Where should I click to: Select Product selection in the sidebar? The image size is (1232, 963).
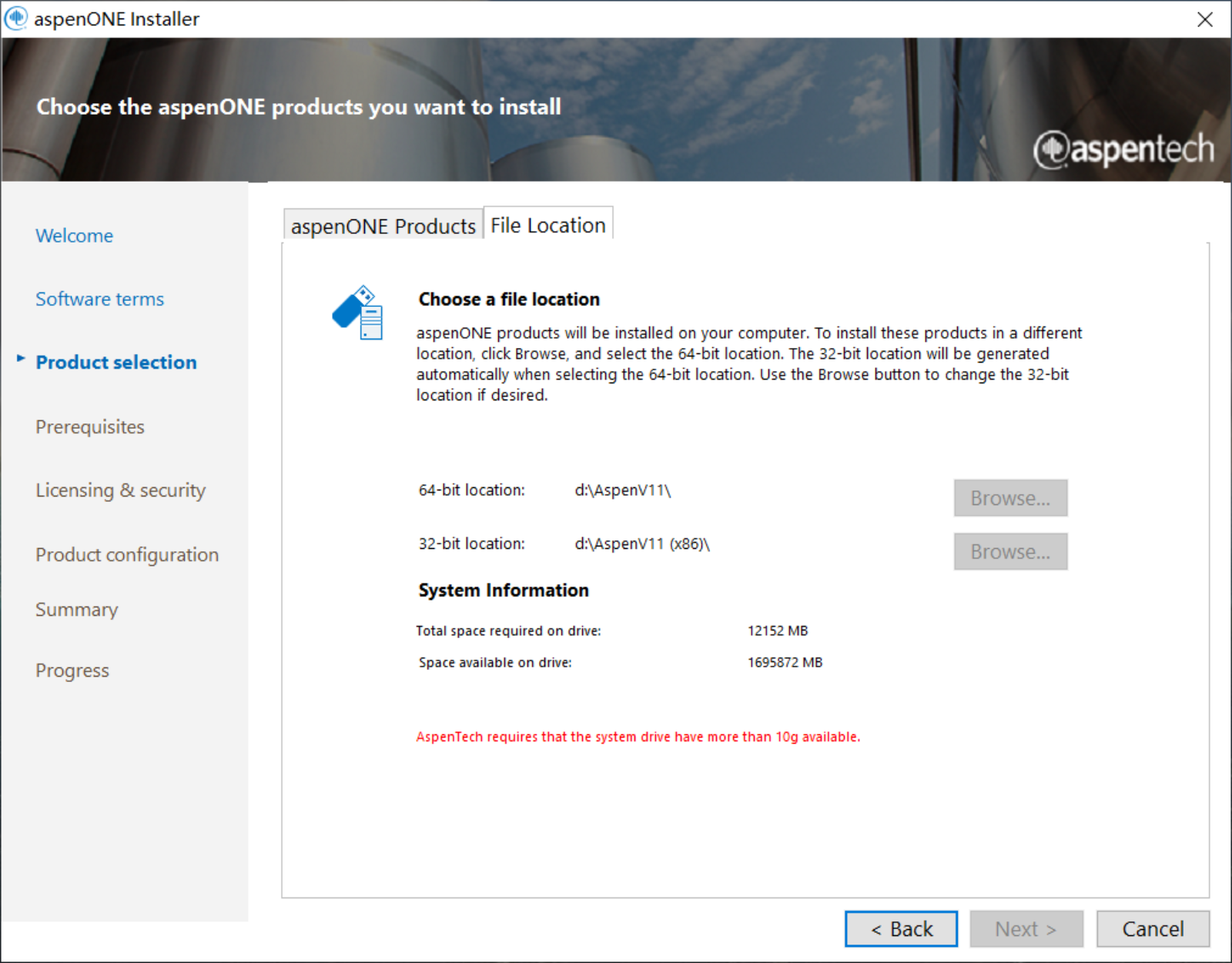(x=116, y=362)
